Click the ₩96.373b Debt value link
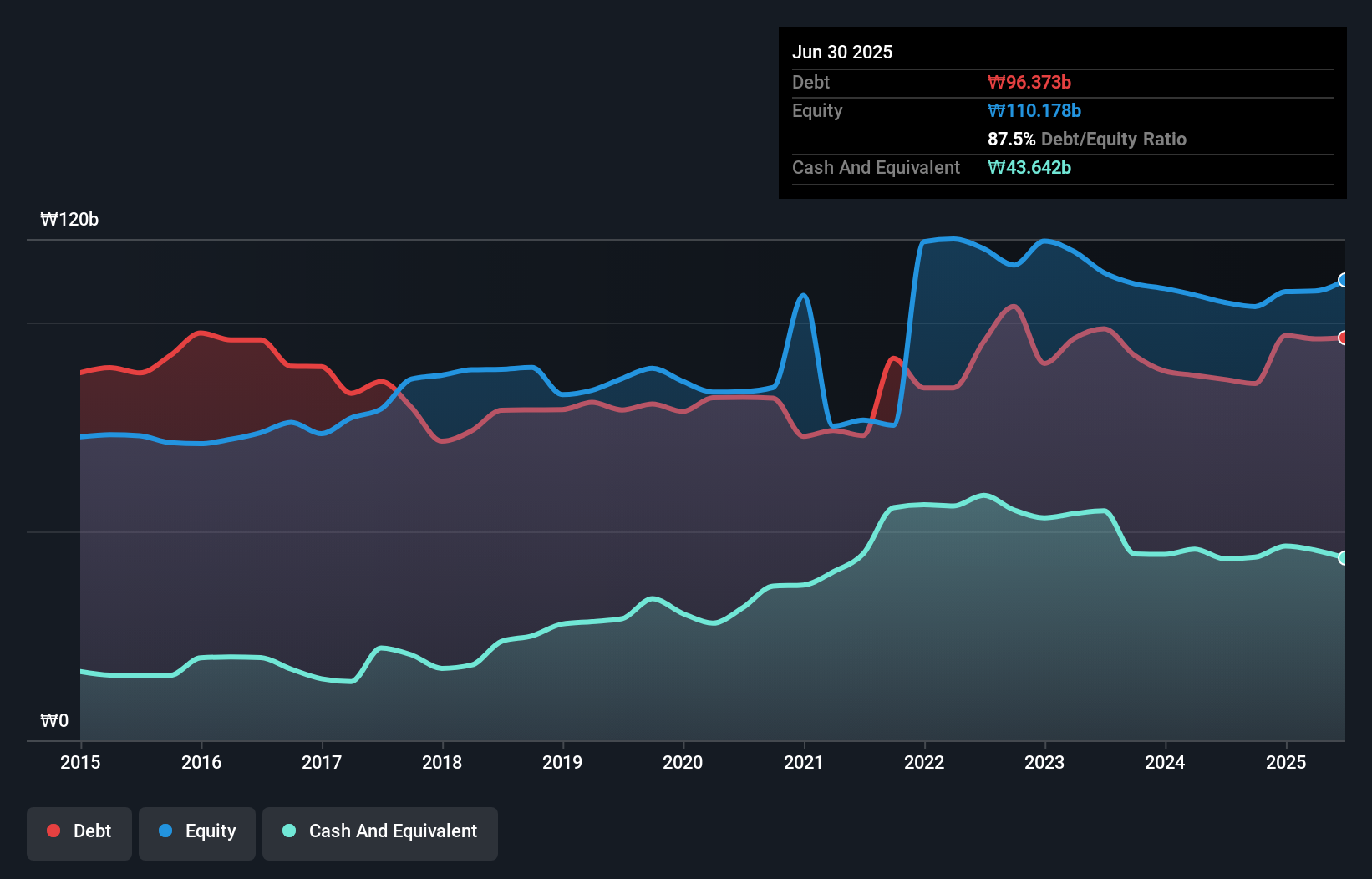This screenshot has width=1372, height=879. (1030, 82)
